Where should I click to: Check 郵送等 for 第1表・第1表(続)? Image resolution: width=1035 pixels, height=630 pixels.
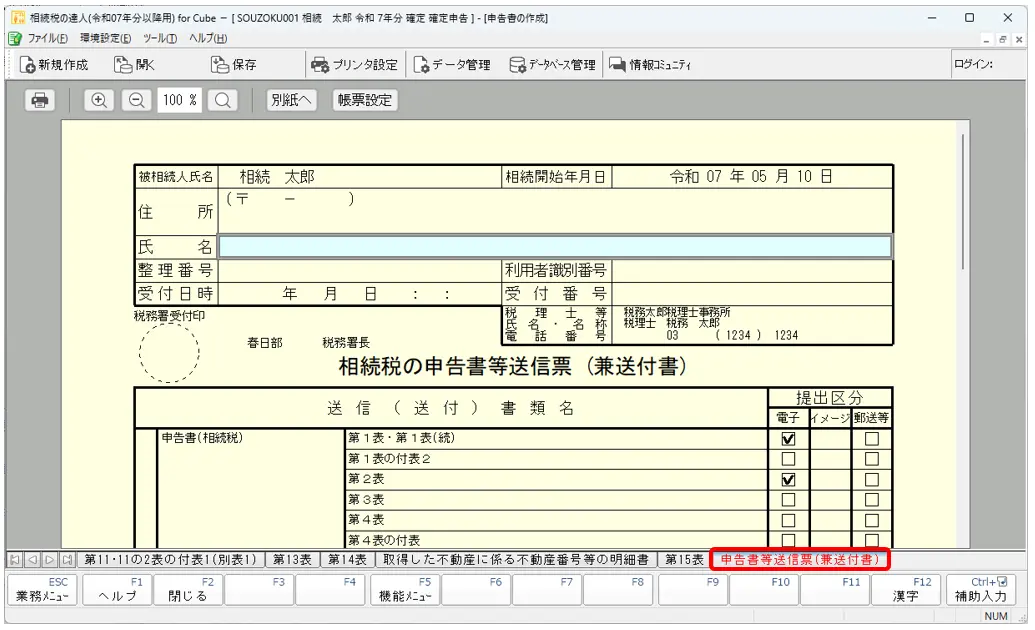(x=872, y=439)
